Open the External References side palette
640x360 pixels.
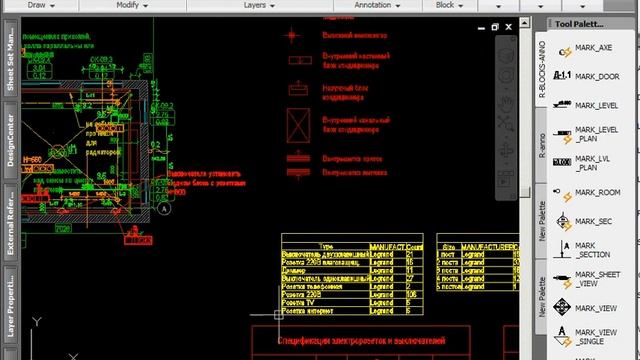[x=11, y=222]
